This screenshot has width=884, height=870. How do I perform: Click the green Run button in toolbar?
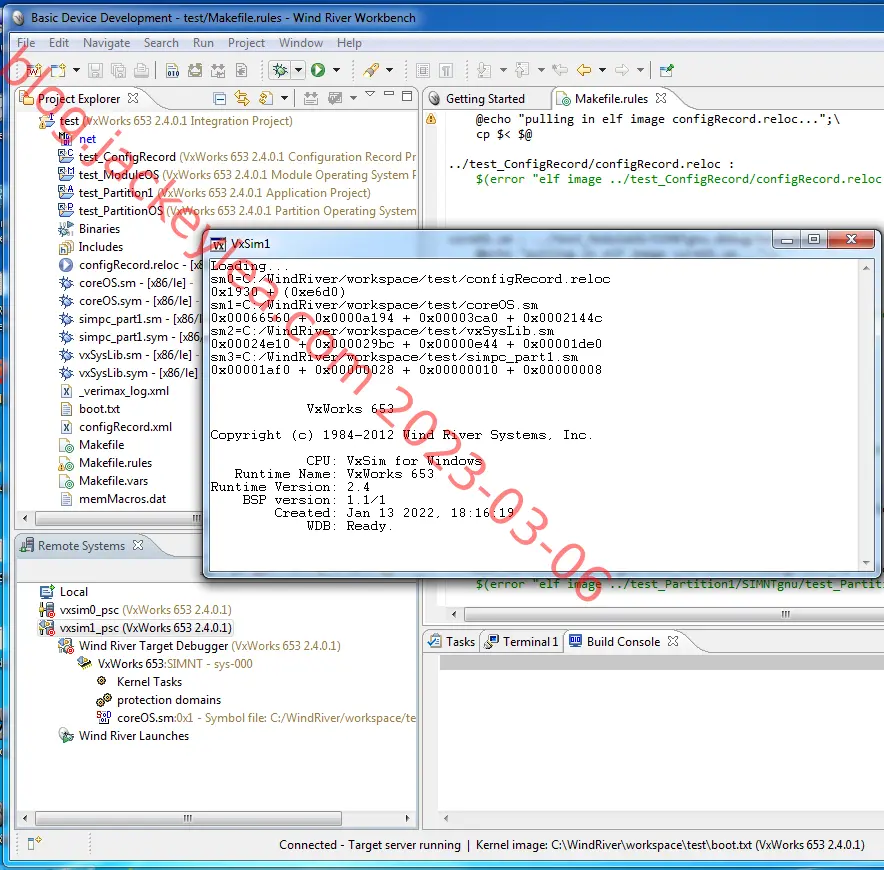[318, 70]
